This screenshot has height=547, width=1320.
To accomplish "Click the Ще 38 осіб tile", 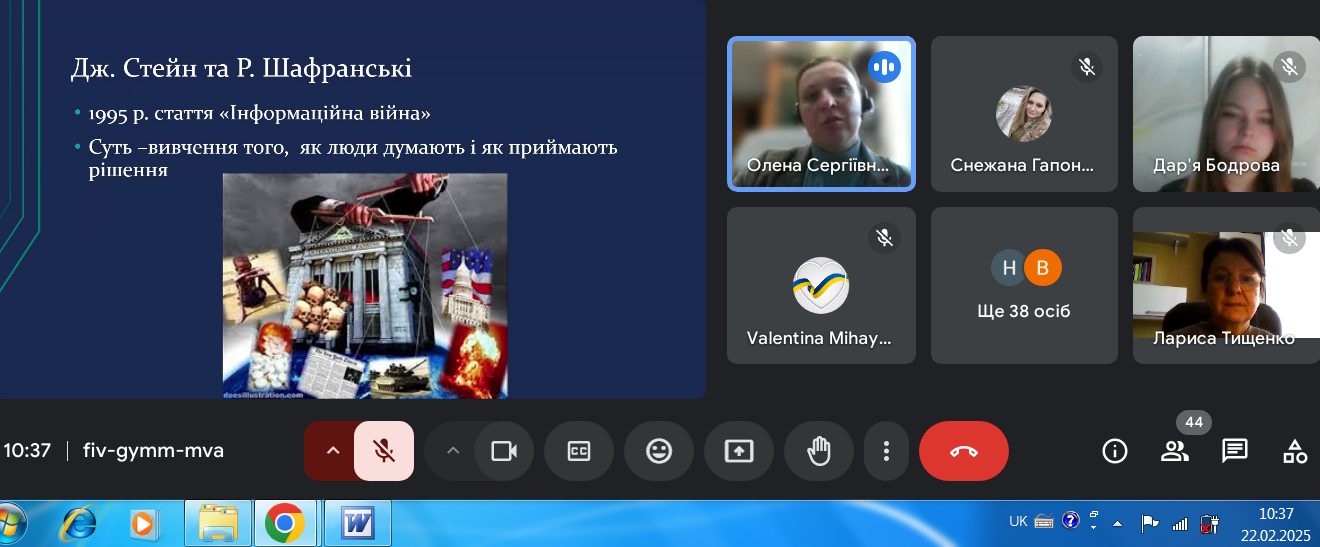I will click(1024, 285).
